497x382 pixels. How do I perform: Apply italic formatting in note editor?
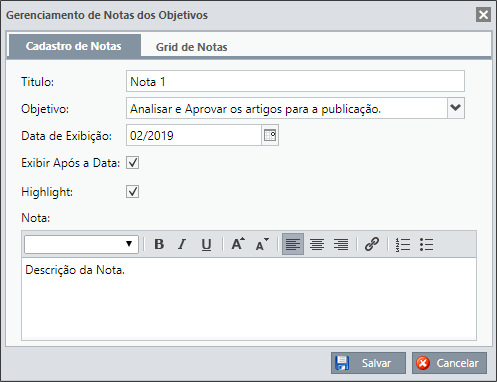[182, 244]
